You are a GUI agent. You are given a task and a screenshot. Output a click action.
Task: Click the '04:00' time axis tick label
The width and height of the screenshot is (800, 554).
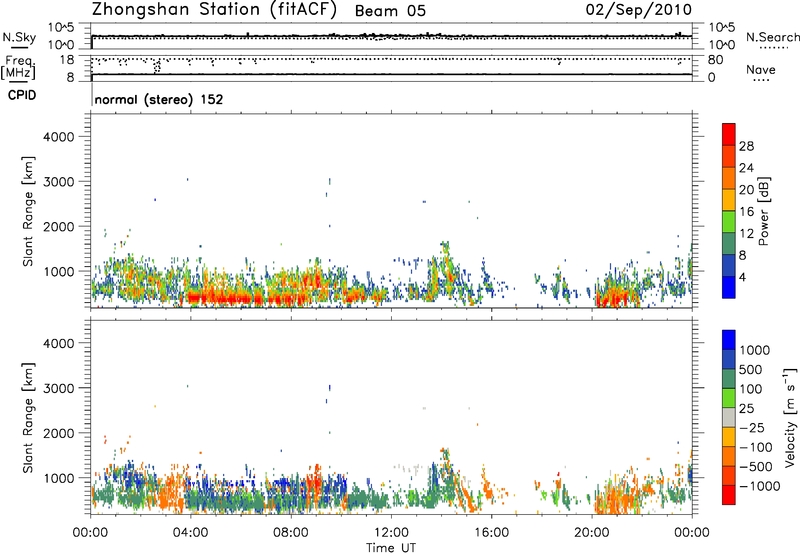pyautogui.click(x=190, y=533)
